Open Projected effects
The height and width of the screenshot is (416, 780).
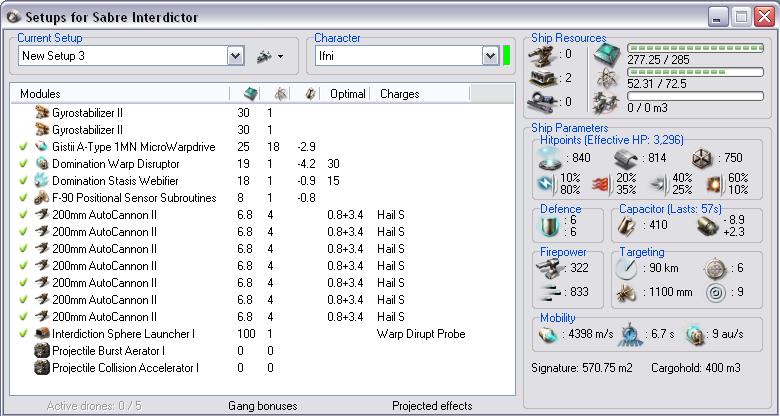click(x=432, y=406)
